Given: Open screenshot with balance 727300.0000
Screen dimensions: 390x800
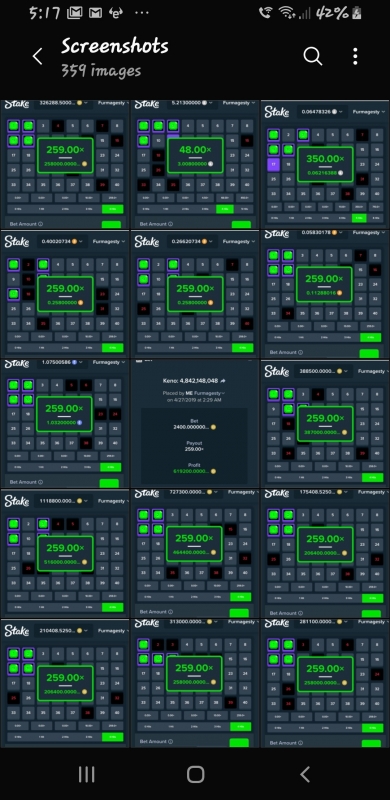Looking at the screenshot, I should (195, 554).
